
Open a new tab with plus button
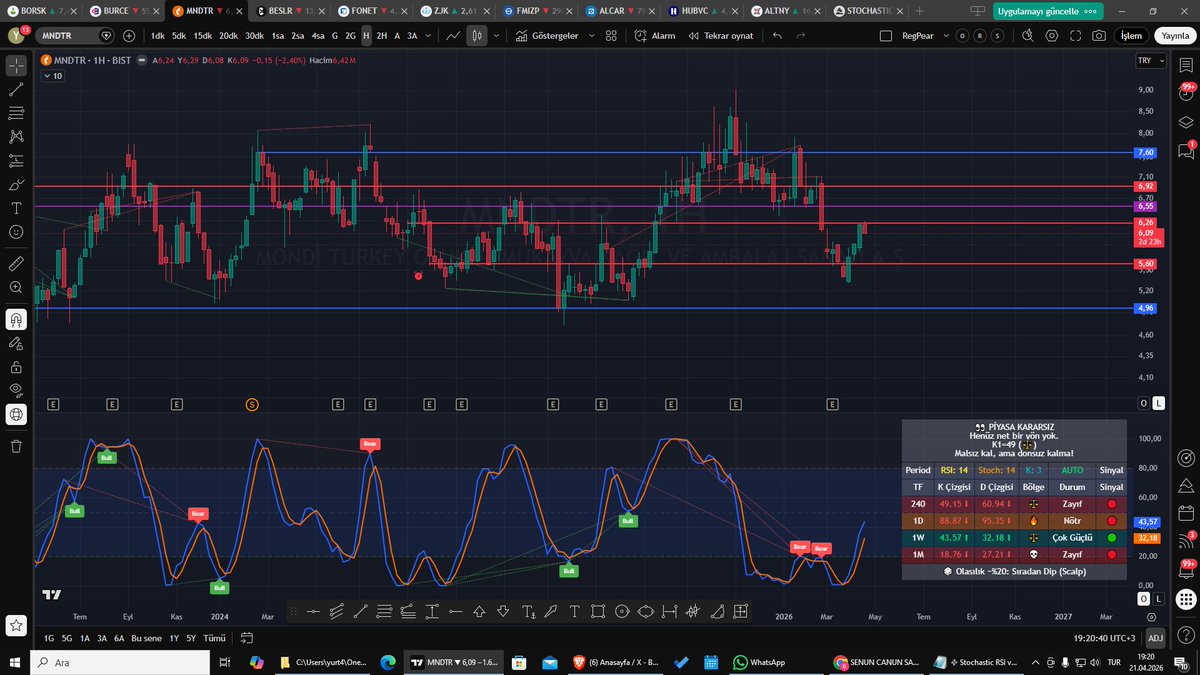point(919,10)
